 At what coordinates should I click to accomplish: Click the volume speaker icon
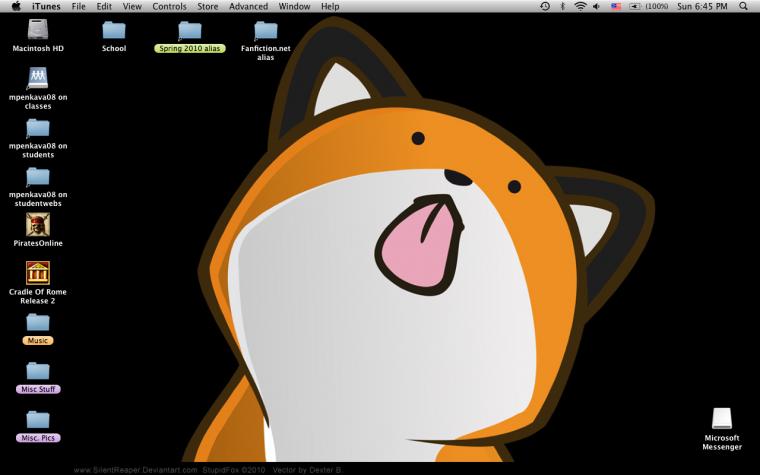tap(597, 6)
